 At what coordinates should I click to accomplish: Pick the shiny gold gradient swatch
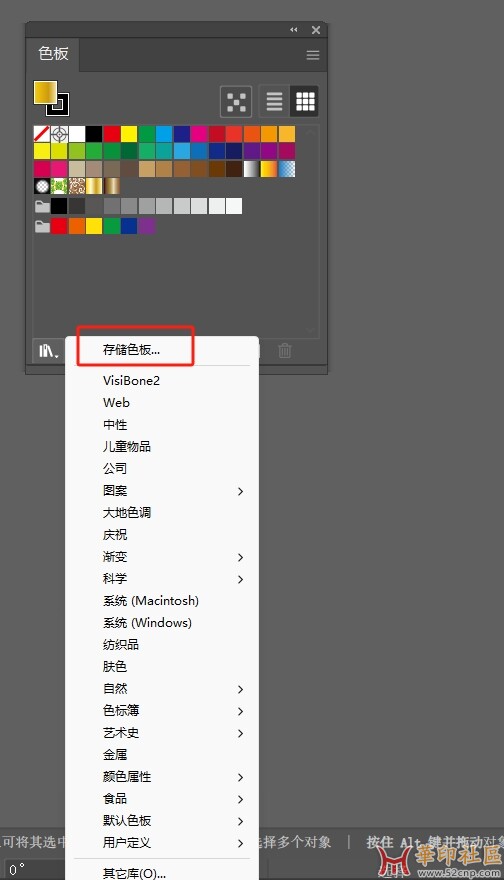click(x=94, y=186)
